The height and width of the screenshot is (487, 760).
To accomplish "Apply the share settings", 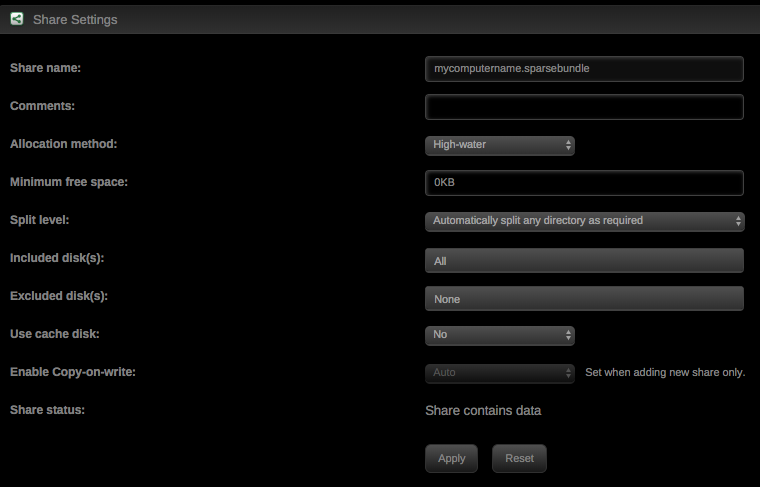I will coord(451,458).
